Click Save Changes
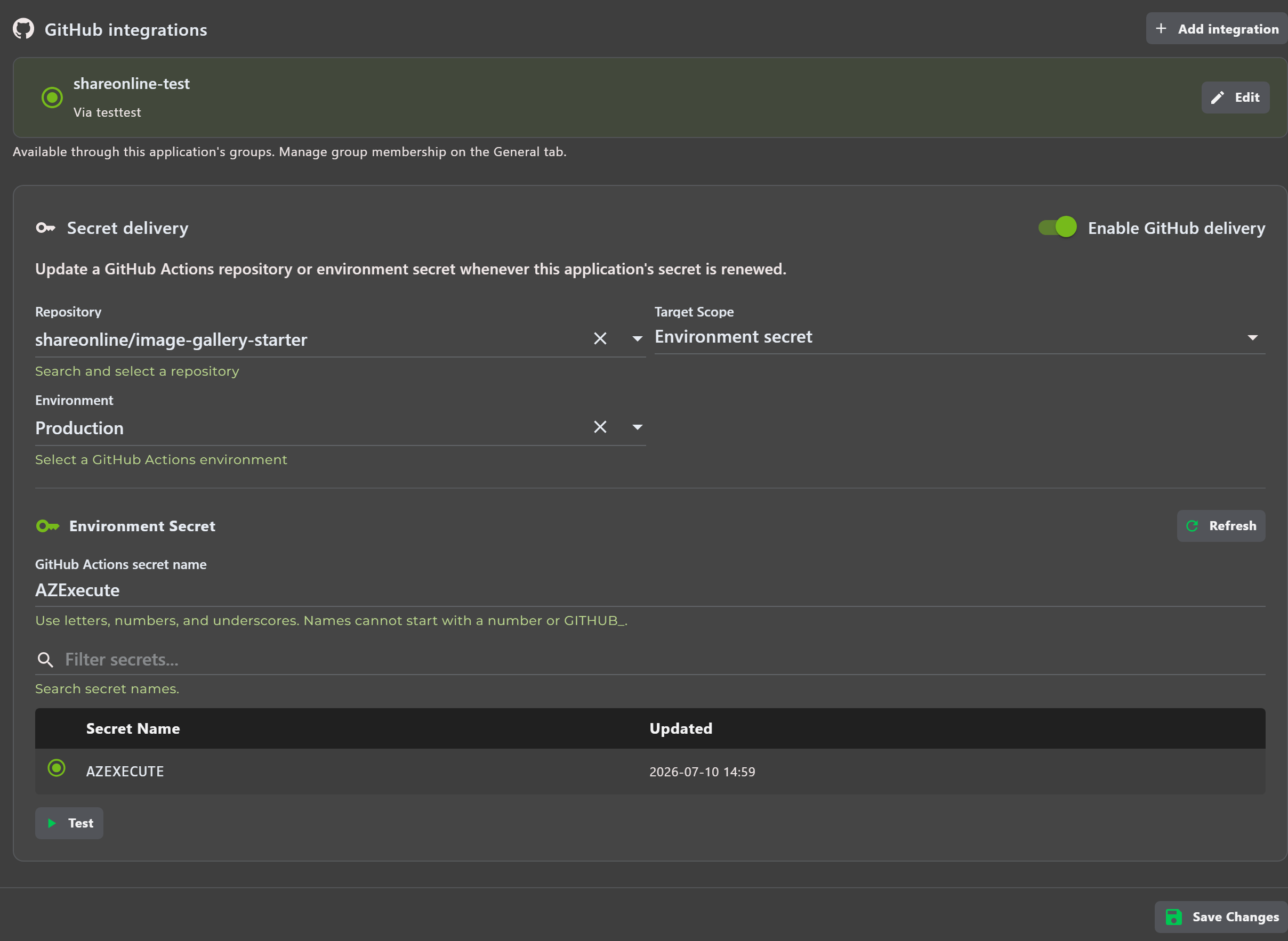Viewport: 1288px width, 941px height. pyautogui.click(x=1221, y=917)
